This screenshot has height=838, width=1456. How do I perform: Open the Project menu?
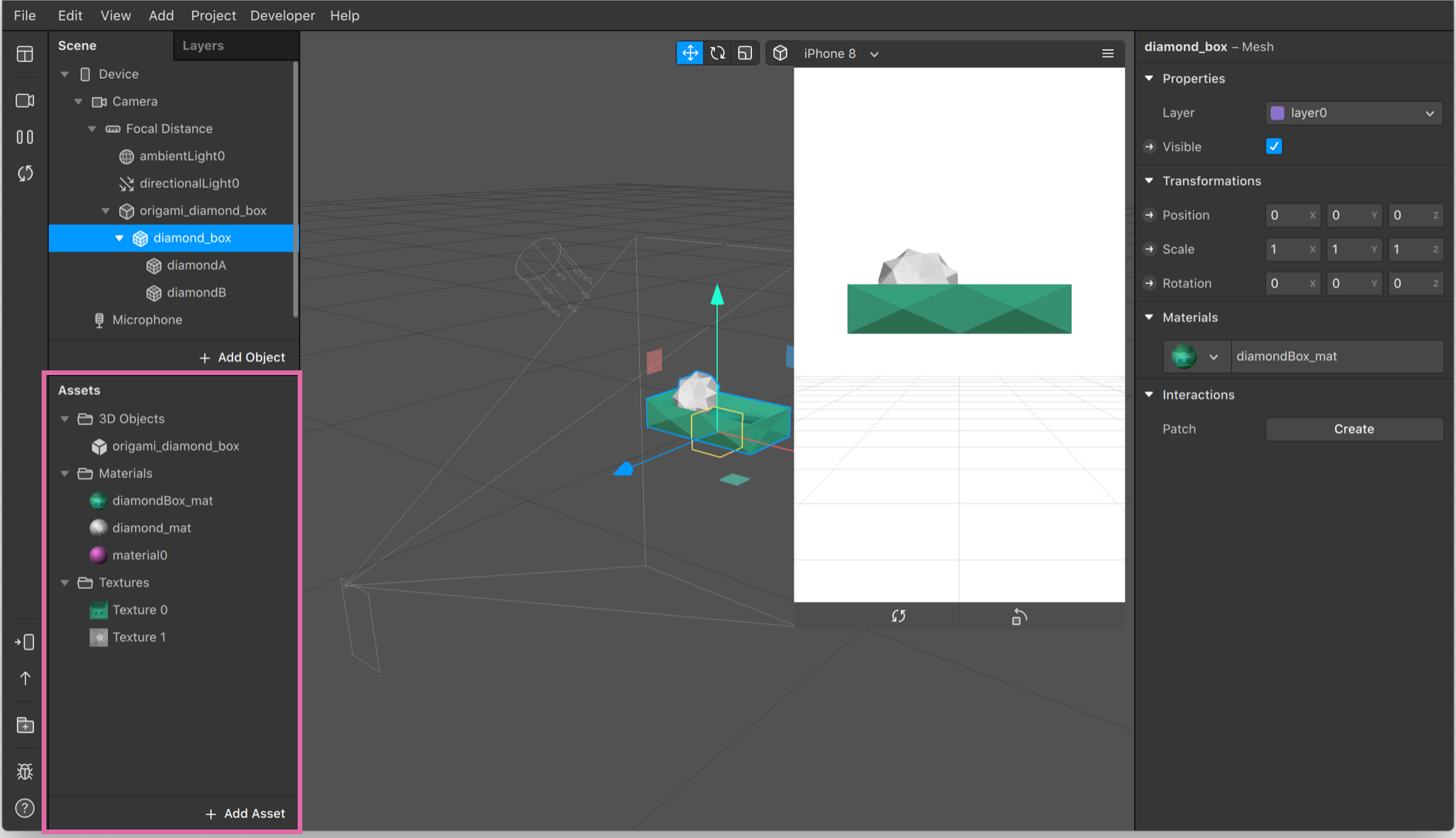tap(213, 15)
